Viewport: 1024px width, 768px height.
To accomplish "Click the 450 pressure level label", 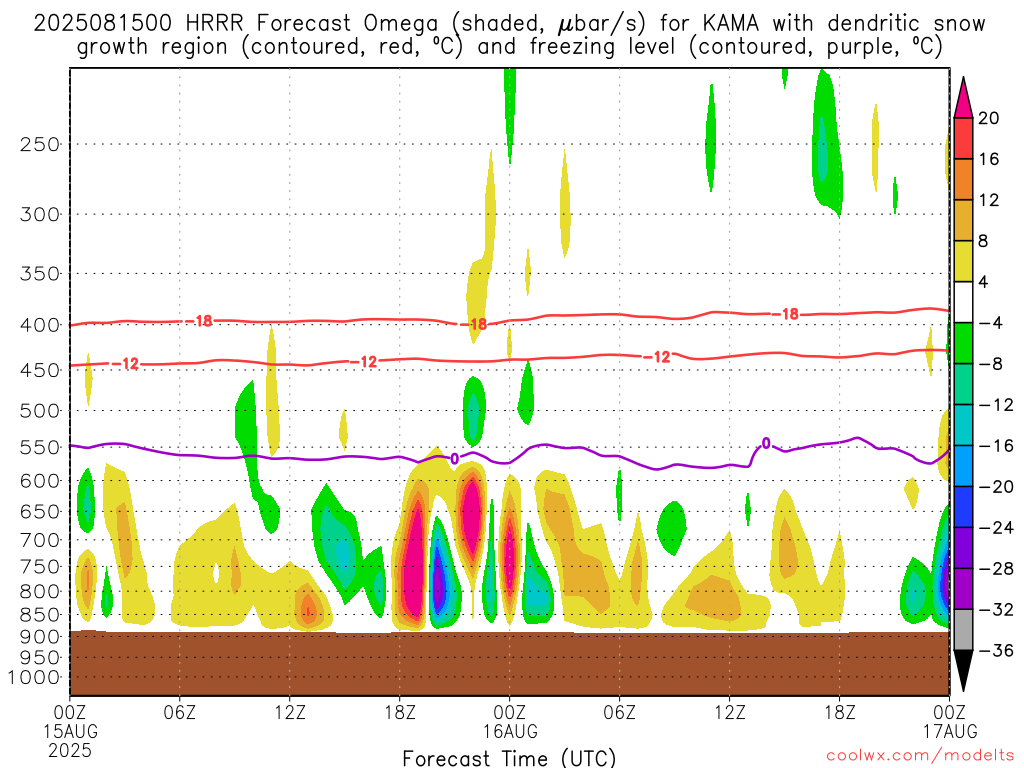I will click(40, 370).
